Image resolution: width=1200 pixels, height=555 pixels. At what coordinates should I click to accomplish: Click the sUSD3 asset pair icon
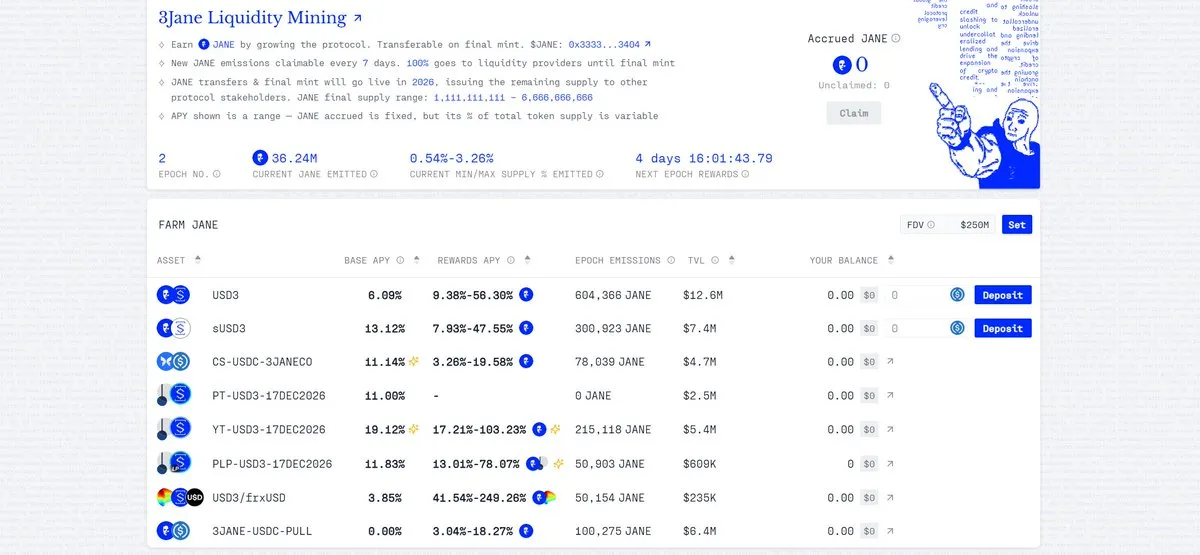coord(173,328)
